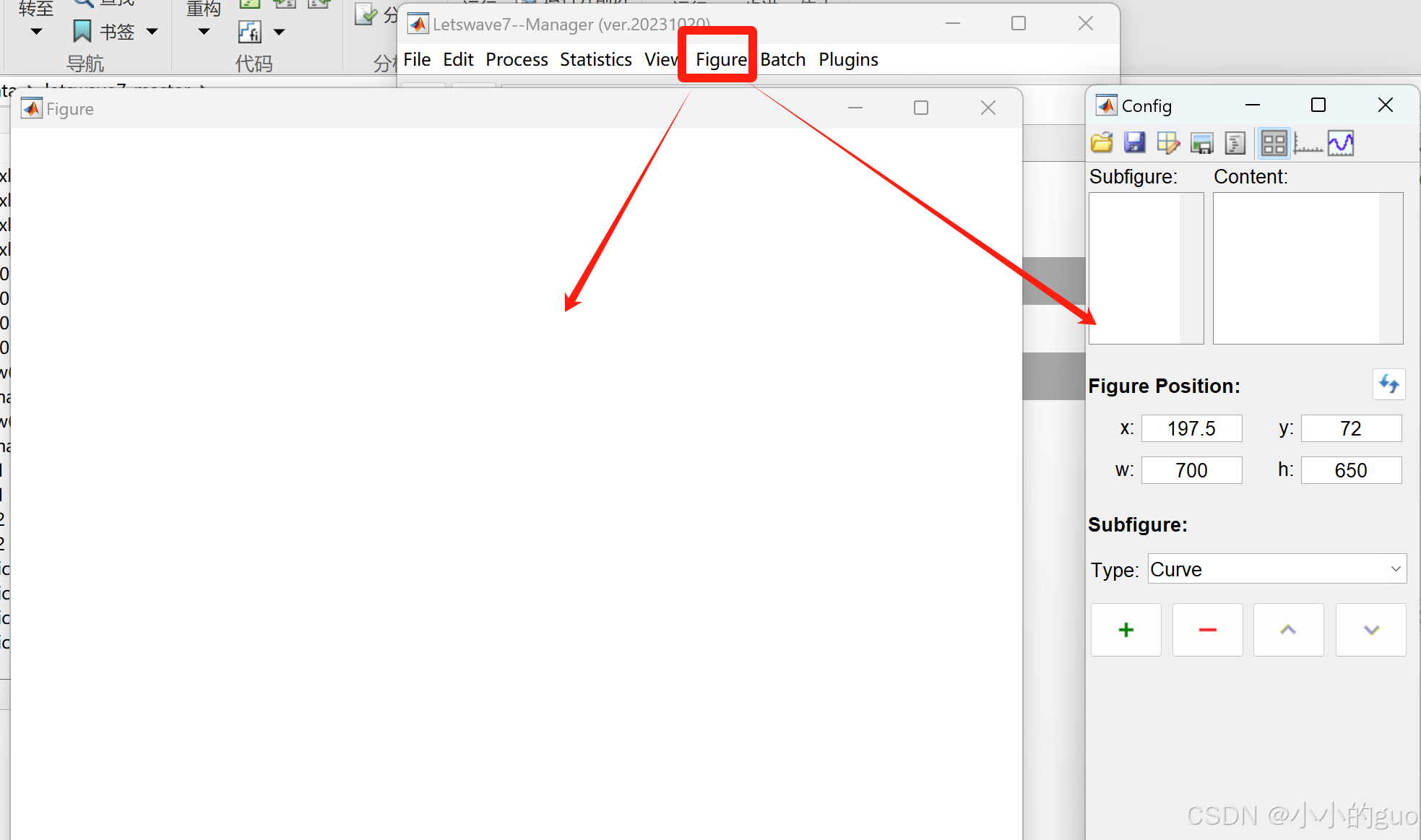Open the Plugins menu in Letswave7 Manager
This screenshot has height=840, width=1421.
[x=848, y=59]
